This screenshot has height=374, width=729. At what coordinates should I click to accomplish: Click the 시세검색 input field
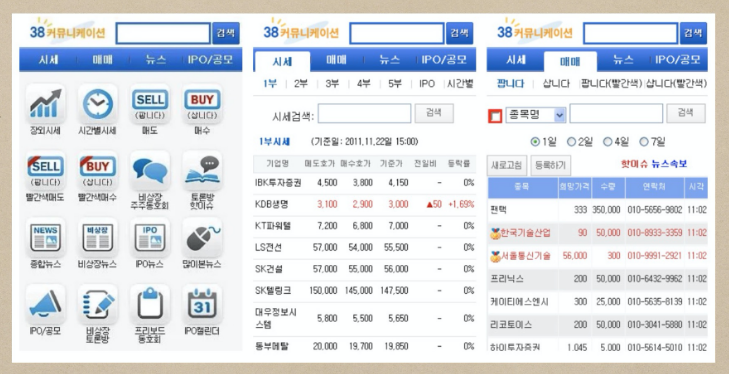pyautogui.click(x=364, y=114)
